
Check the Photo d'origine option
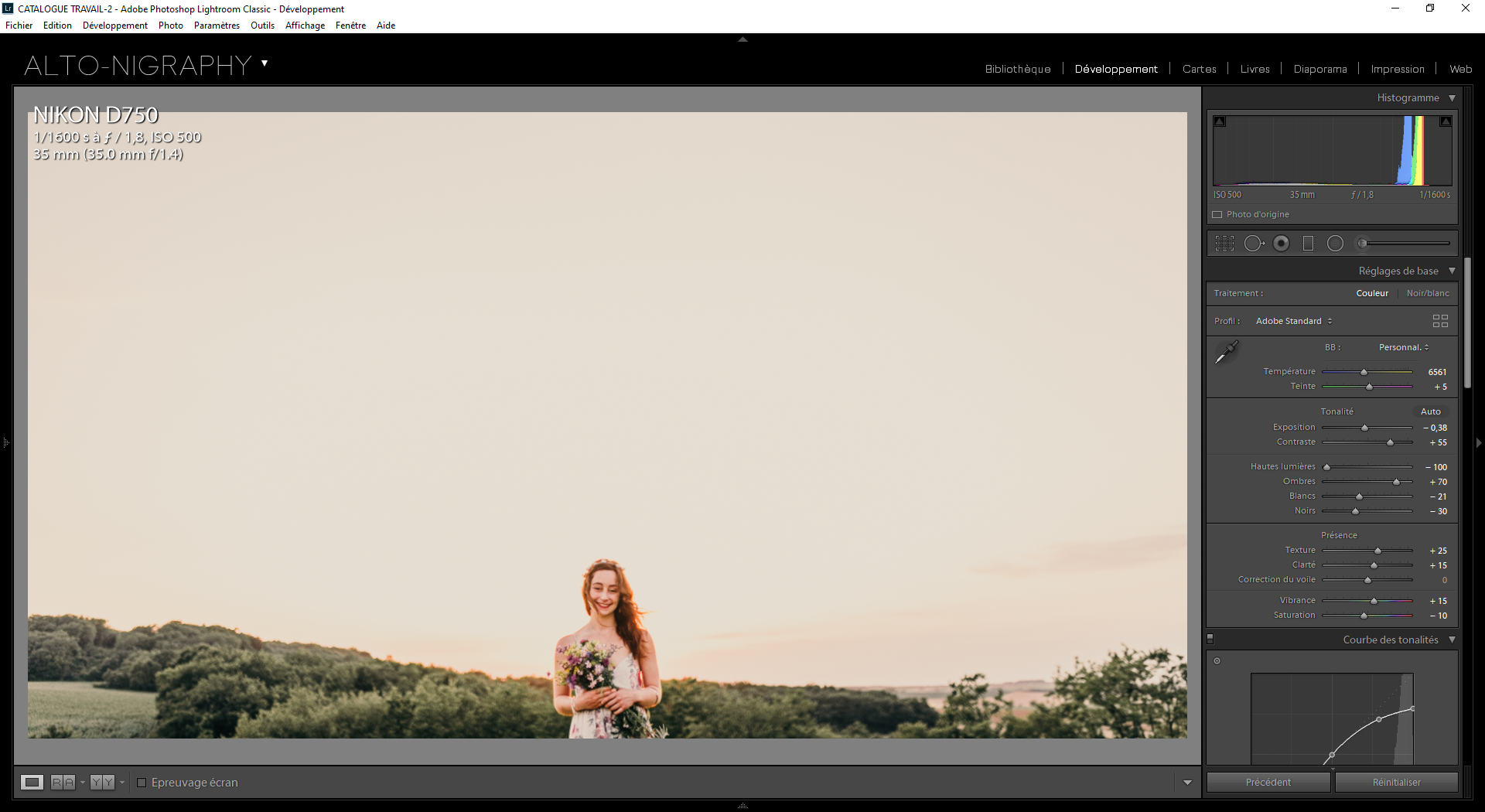1217,214
